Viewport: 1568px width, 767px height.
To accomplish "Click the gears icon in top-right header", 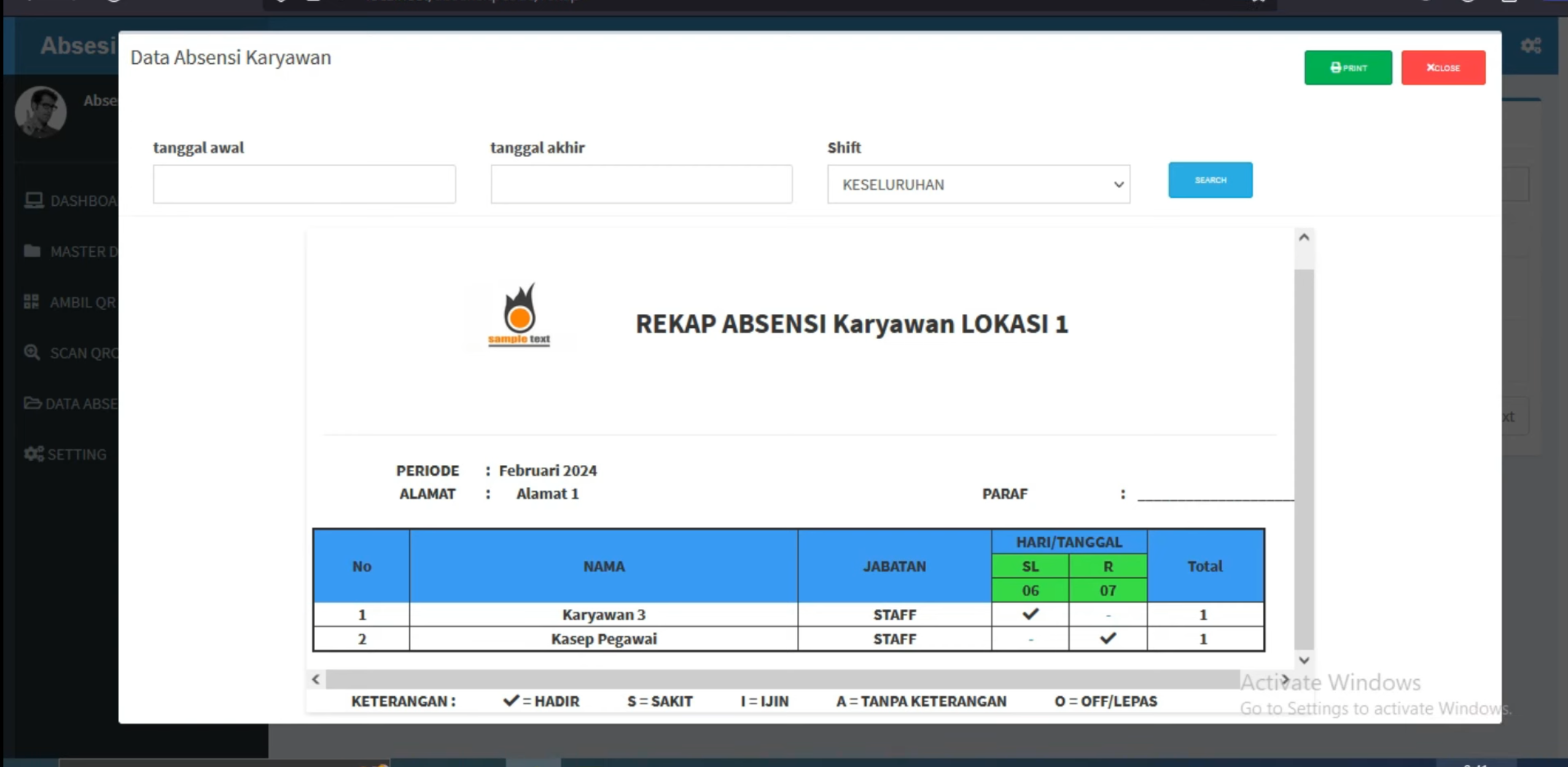I will 1530,46.
